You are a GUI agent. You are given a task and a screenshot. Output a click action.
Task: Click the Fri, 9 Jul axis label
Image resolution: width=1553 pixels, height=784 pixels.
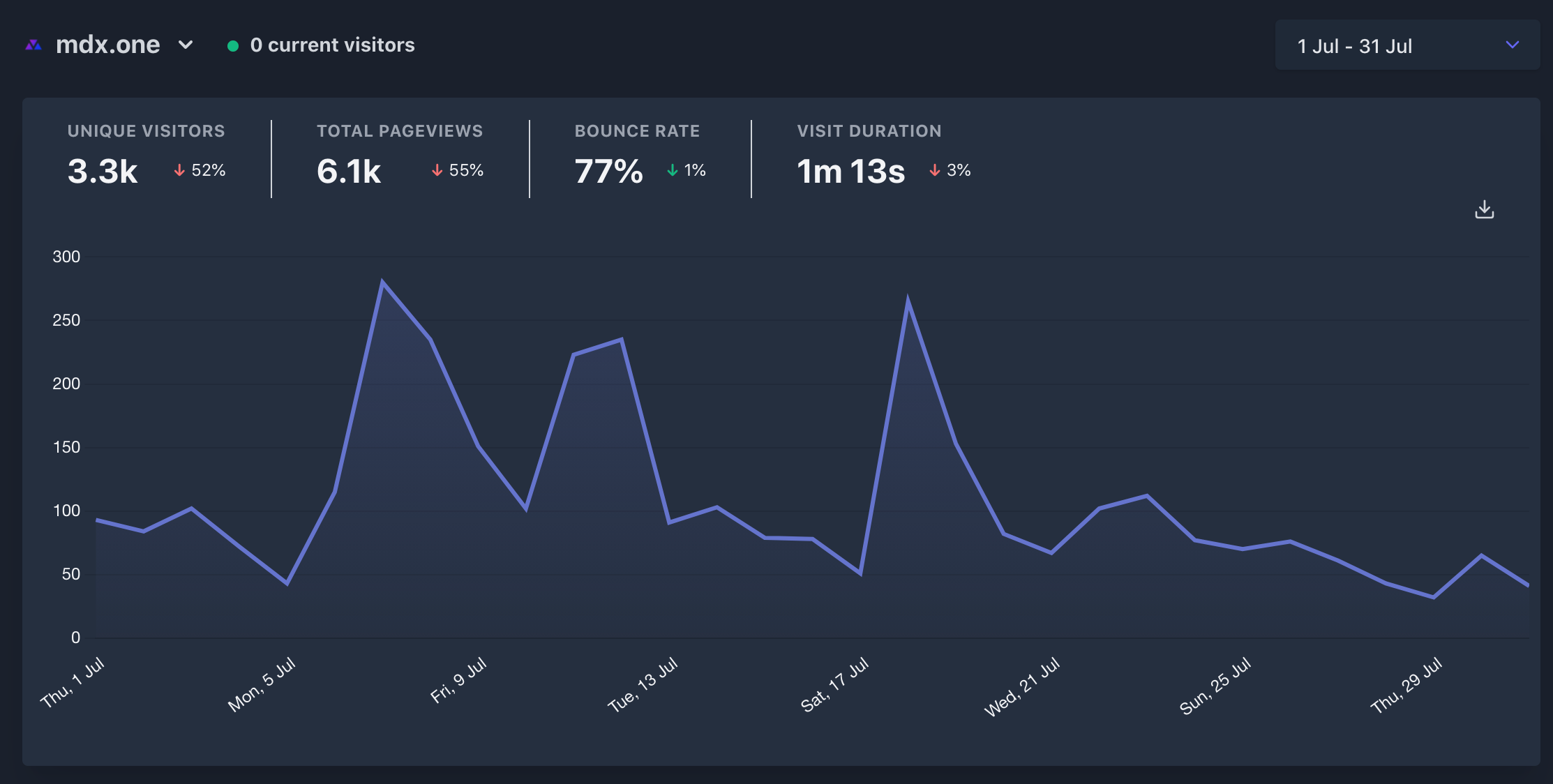458,680
